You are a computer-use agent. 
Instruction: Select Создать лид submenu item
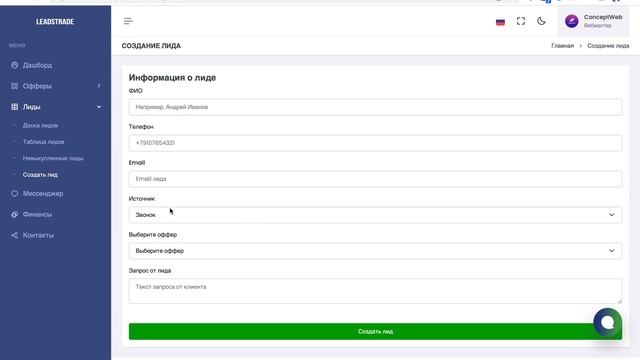(x=40, y=175)
